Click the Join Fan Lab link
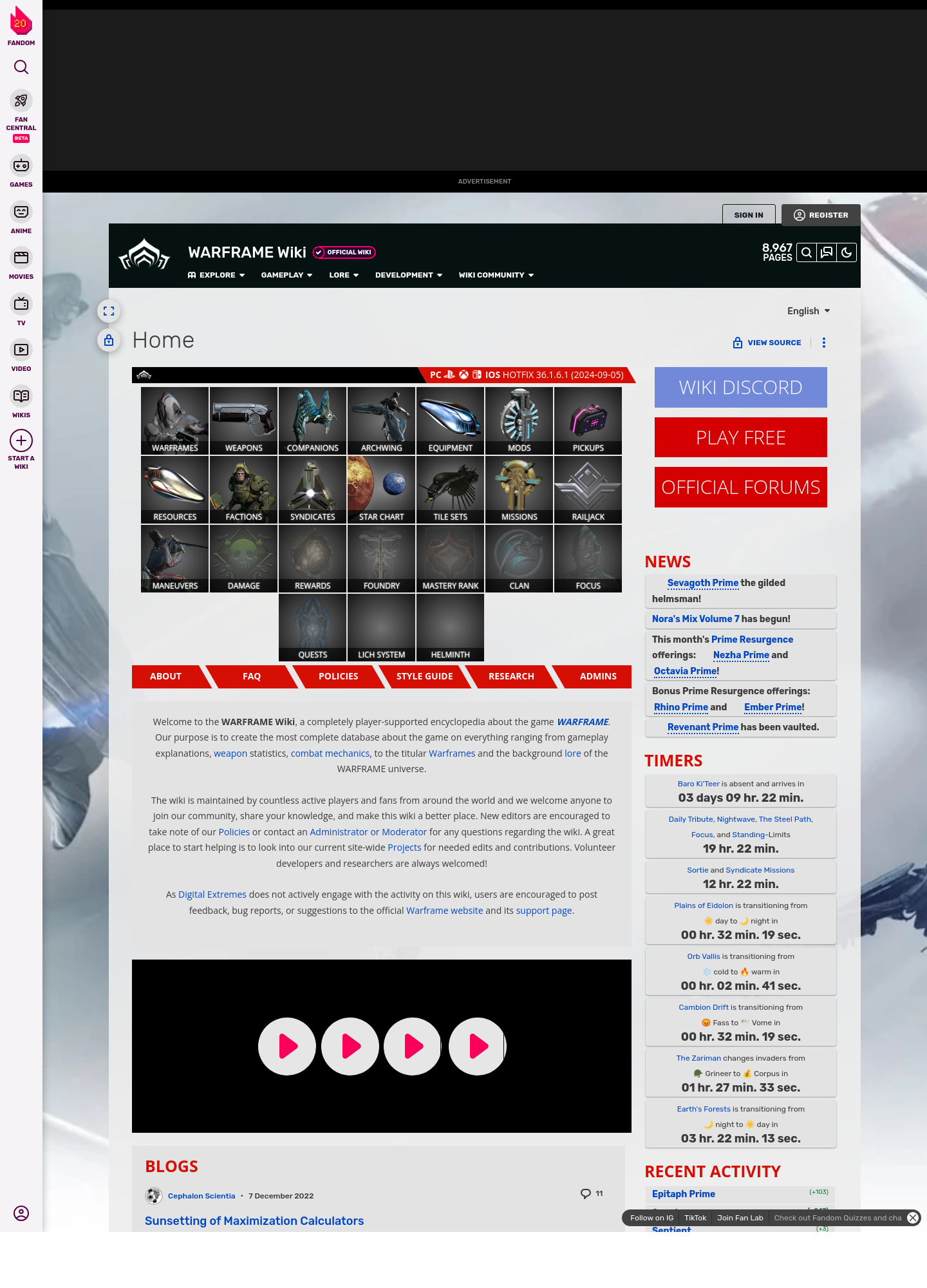 click(x=740, y=1218)
